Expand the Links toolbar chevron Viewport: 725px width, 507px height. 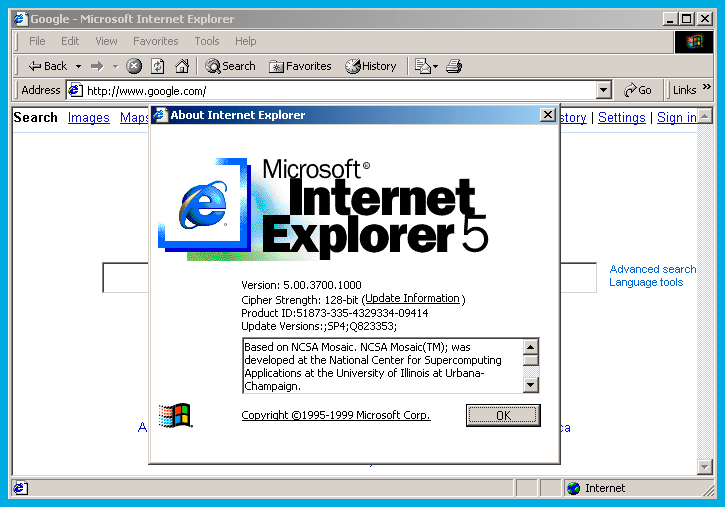pyautogui.click(x=707, y=88)
